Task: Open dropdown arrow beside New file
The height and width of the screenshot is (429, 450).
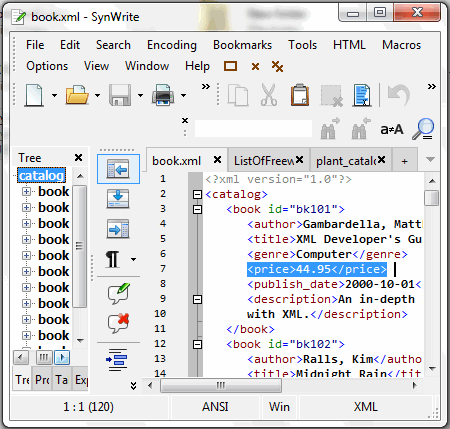Action: [x=54, y=96]
